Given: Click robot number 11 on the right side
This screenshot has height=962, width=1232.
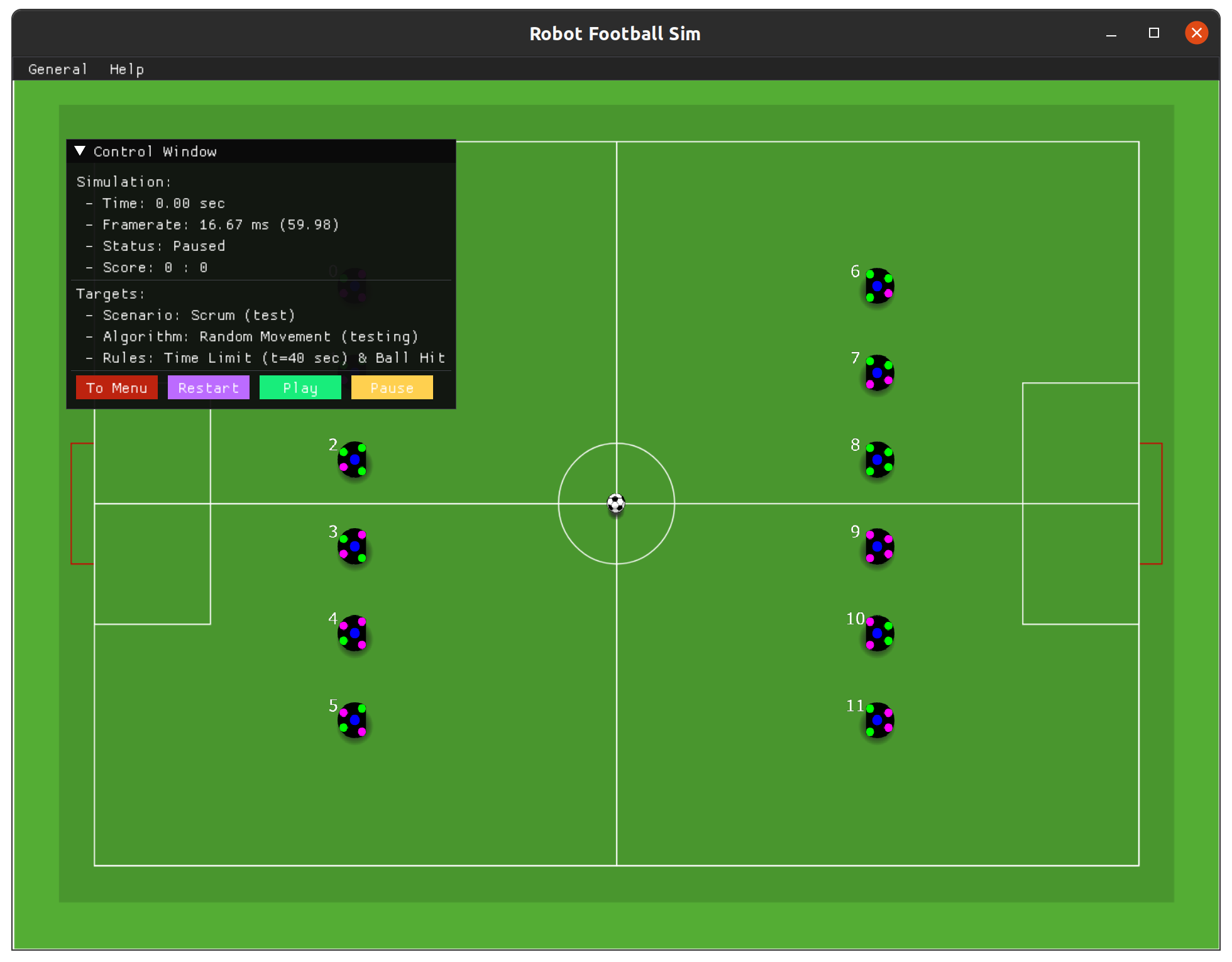Looking at the screenshot, I should tap(878, 720).
